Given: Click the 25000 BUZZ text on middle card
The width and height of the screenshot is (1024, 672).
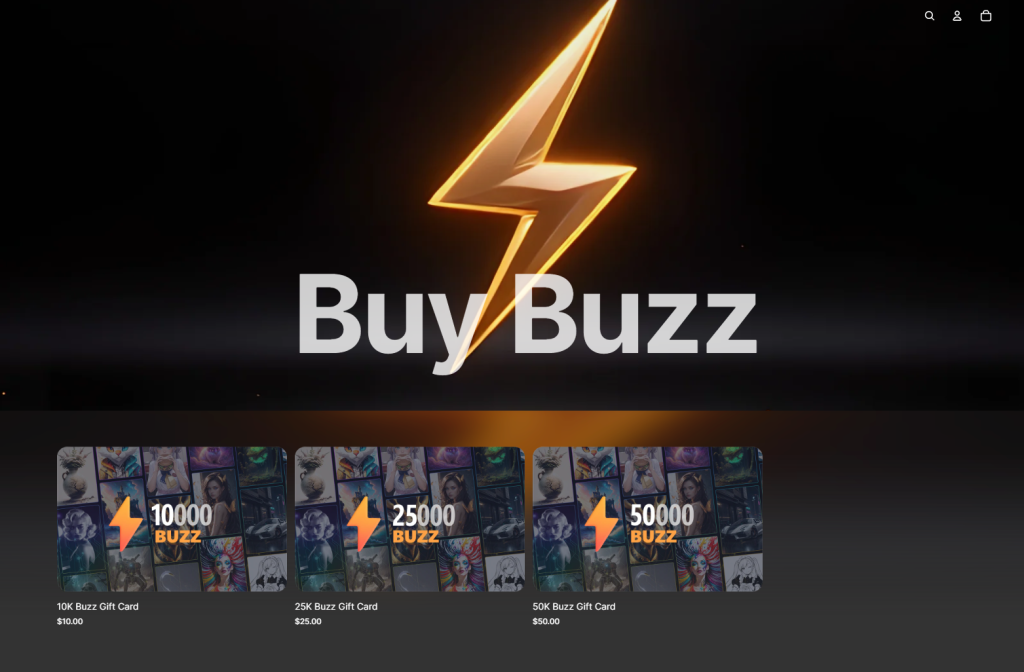Looking at the screenshot, I should click(x=423, y=524).
